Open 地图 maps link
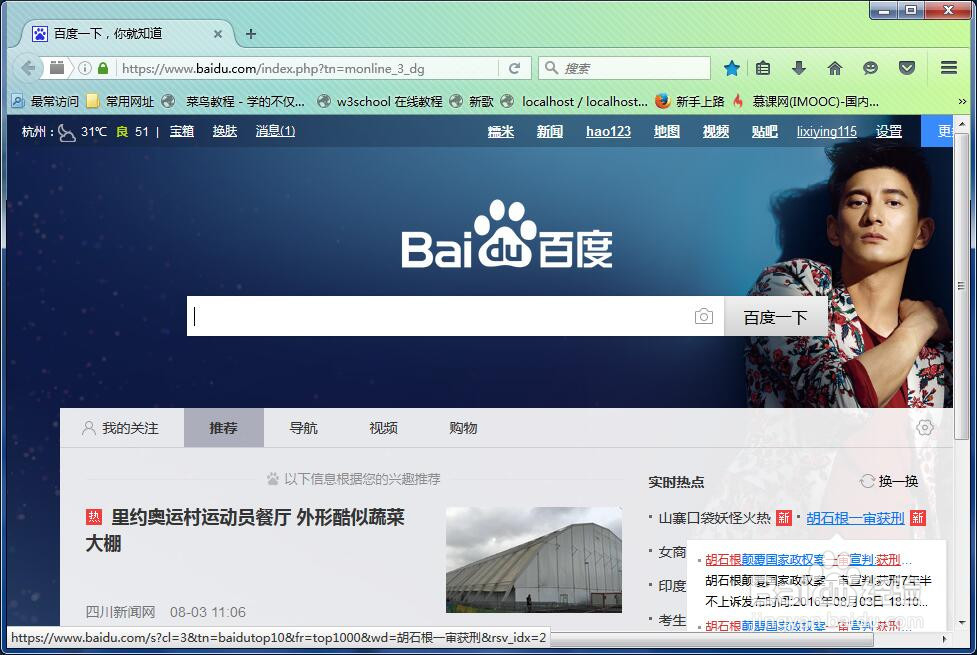The height and width of the screenshot is (655, 977). point(667,131)
